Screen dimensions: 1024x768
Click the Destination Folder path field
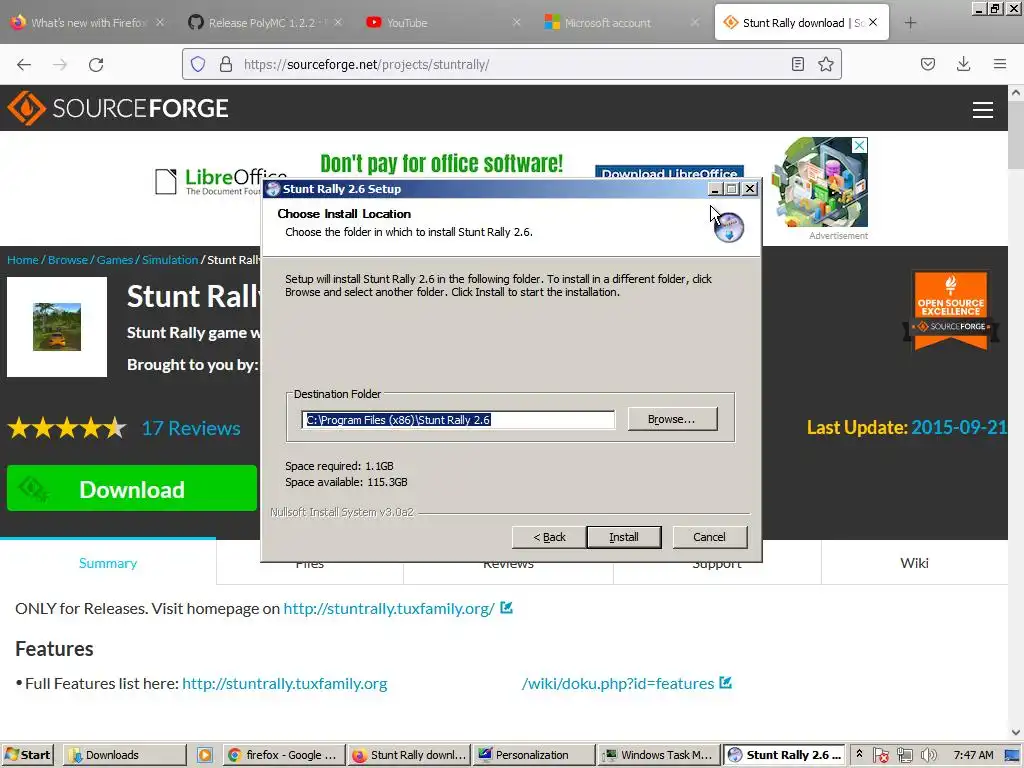coord(458,419)
